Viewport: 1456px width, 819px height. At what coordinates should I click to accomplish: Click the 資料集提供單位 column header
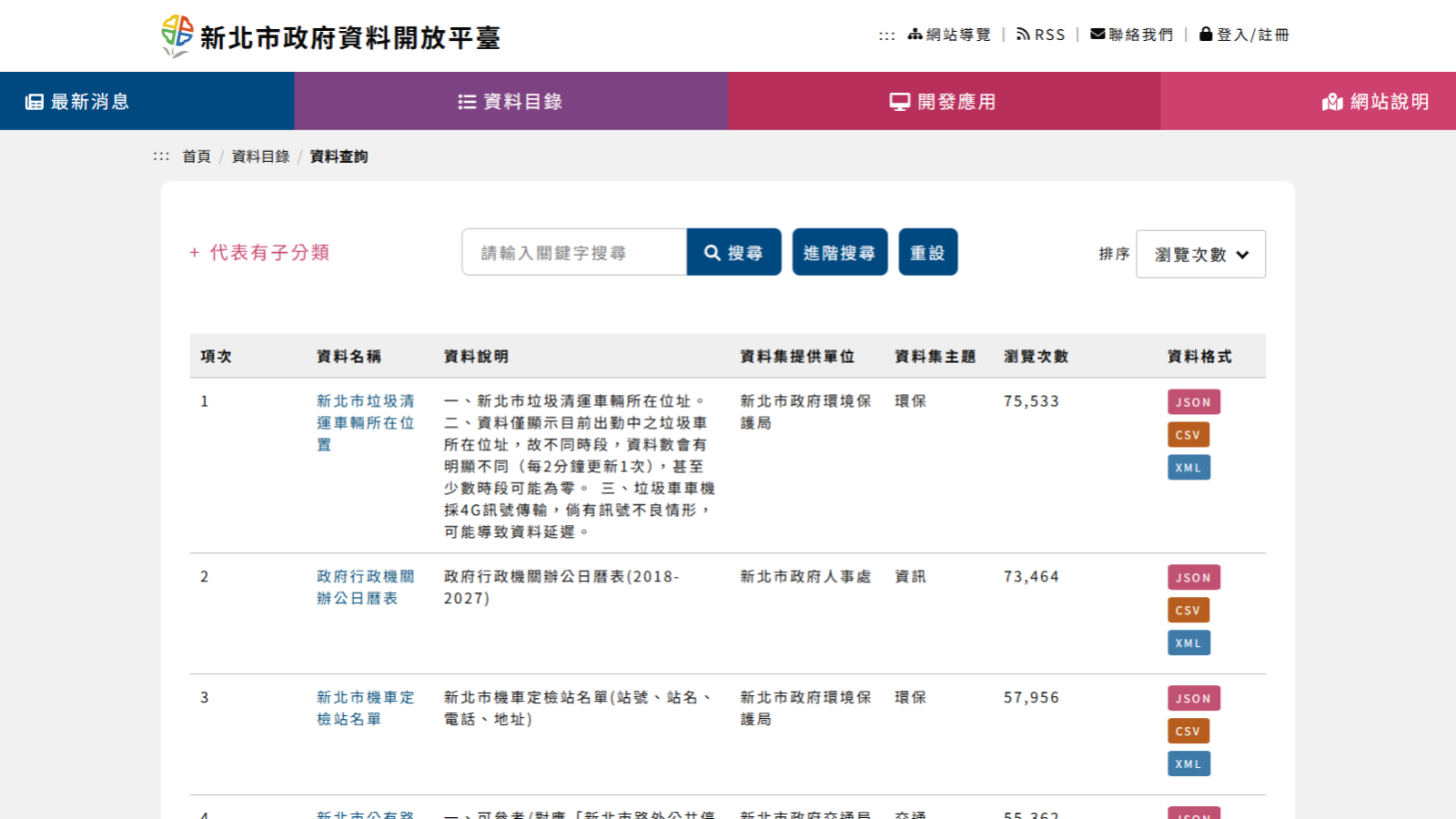(797, 357)
